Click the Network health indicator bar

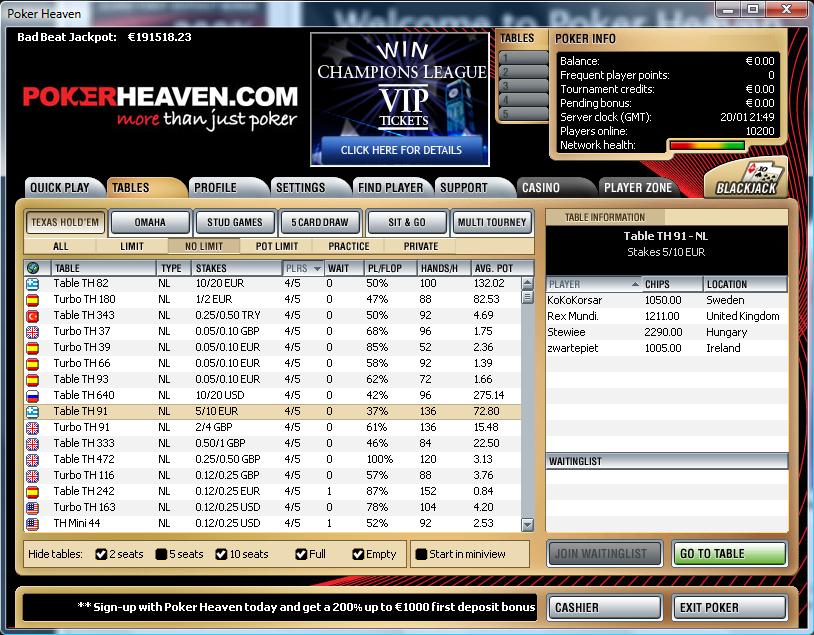pos(707,146)
